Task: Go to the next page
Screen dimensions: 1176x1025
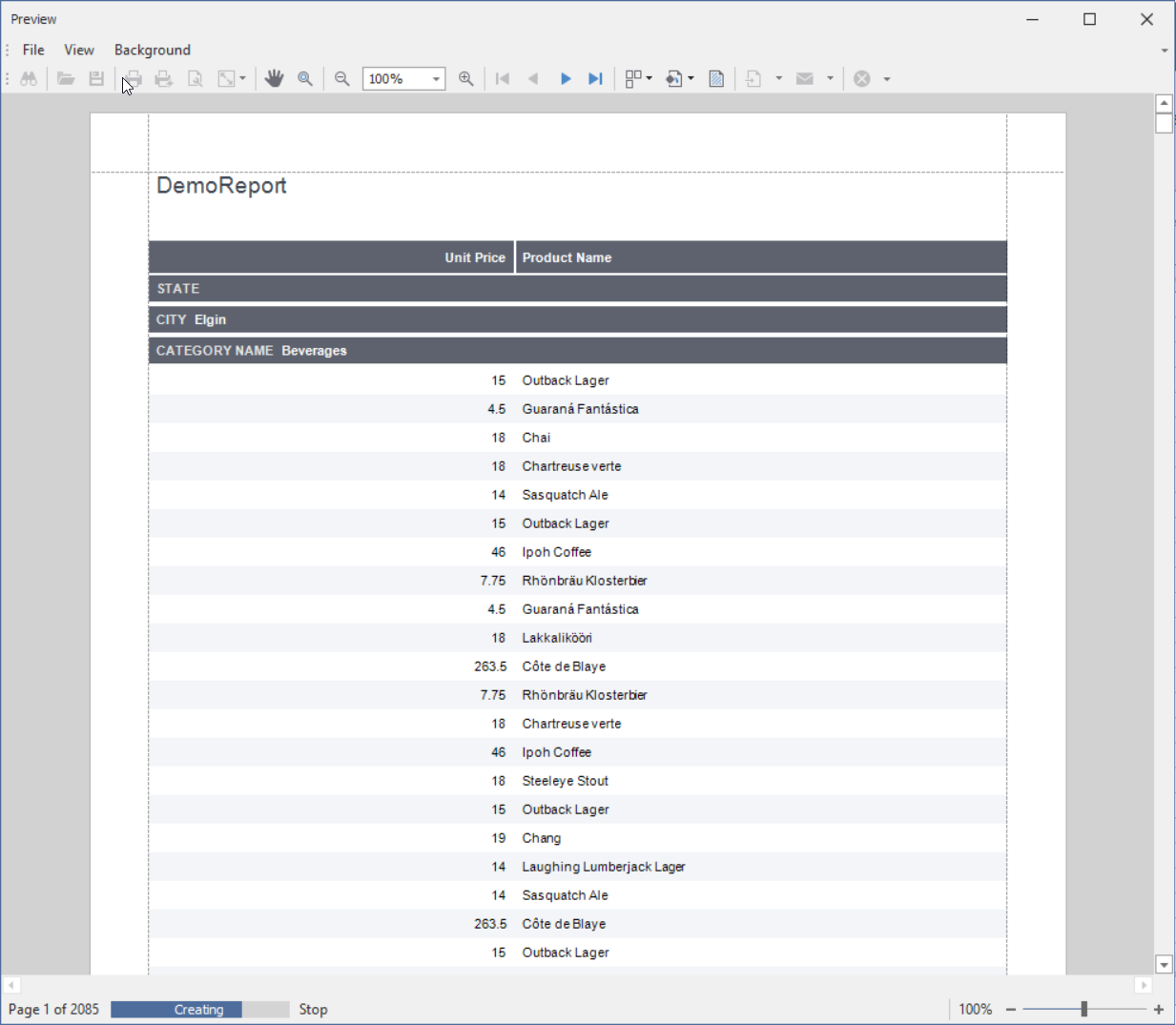Action: [566, 79]
